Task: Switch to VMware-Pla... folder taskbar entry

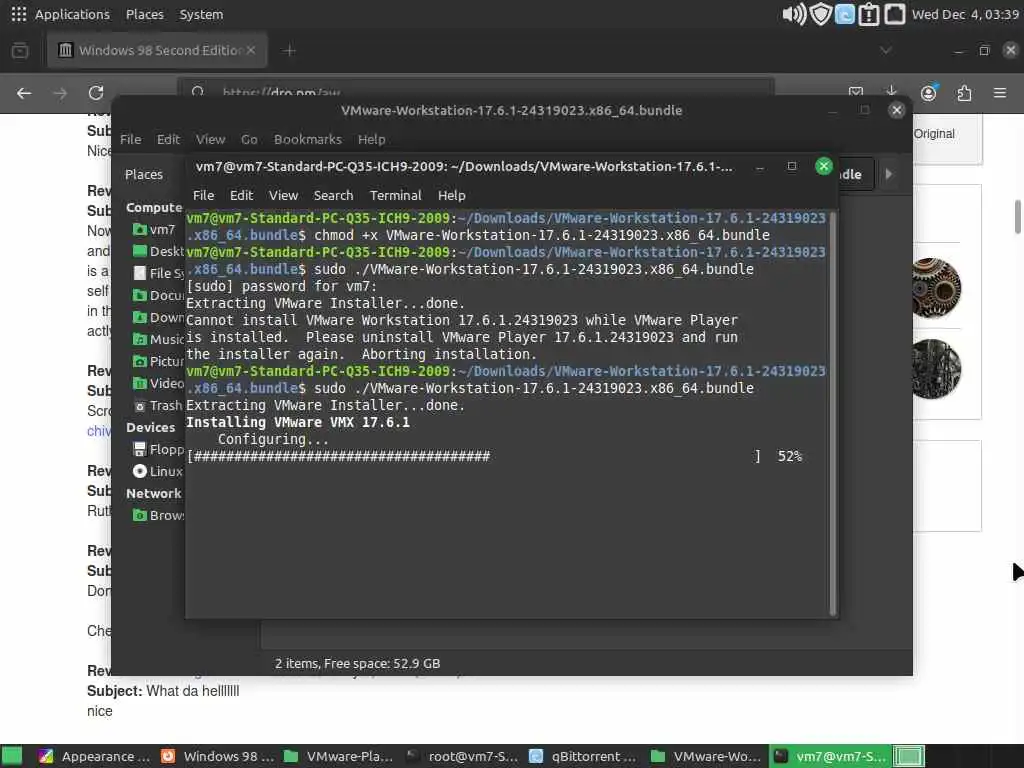Action: point(340,756)
